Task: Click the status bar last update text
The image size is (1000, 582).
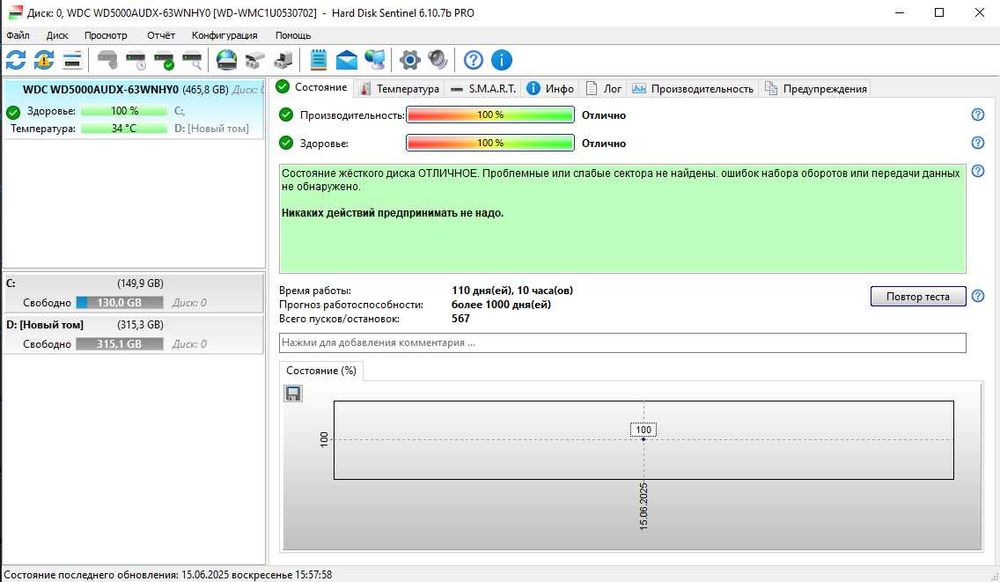Action: point(168,574)
